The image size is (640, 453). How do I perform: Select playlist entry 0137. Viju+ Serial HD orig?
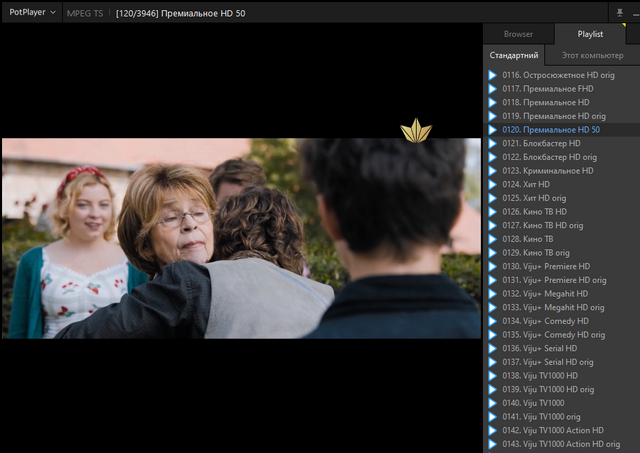click(562, 362)
